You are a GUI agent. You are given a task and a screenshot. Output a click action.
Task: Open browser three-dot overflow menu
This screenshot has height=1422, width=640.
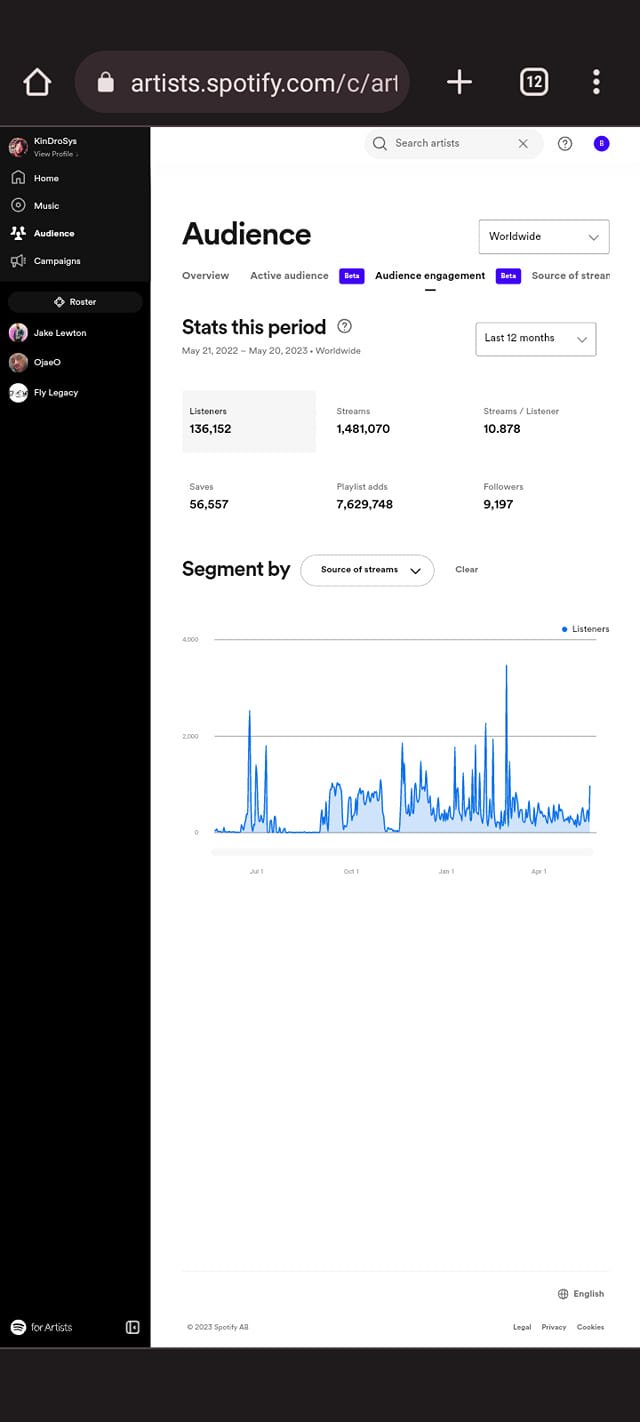point(596,82)
